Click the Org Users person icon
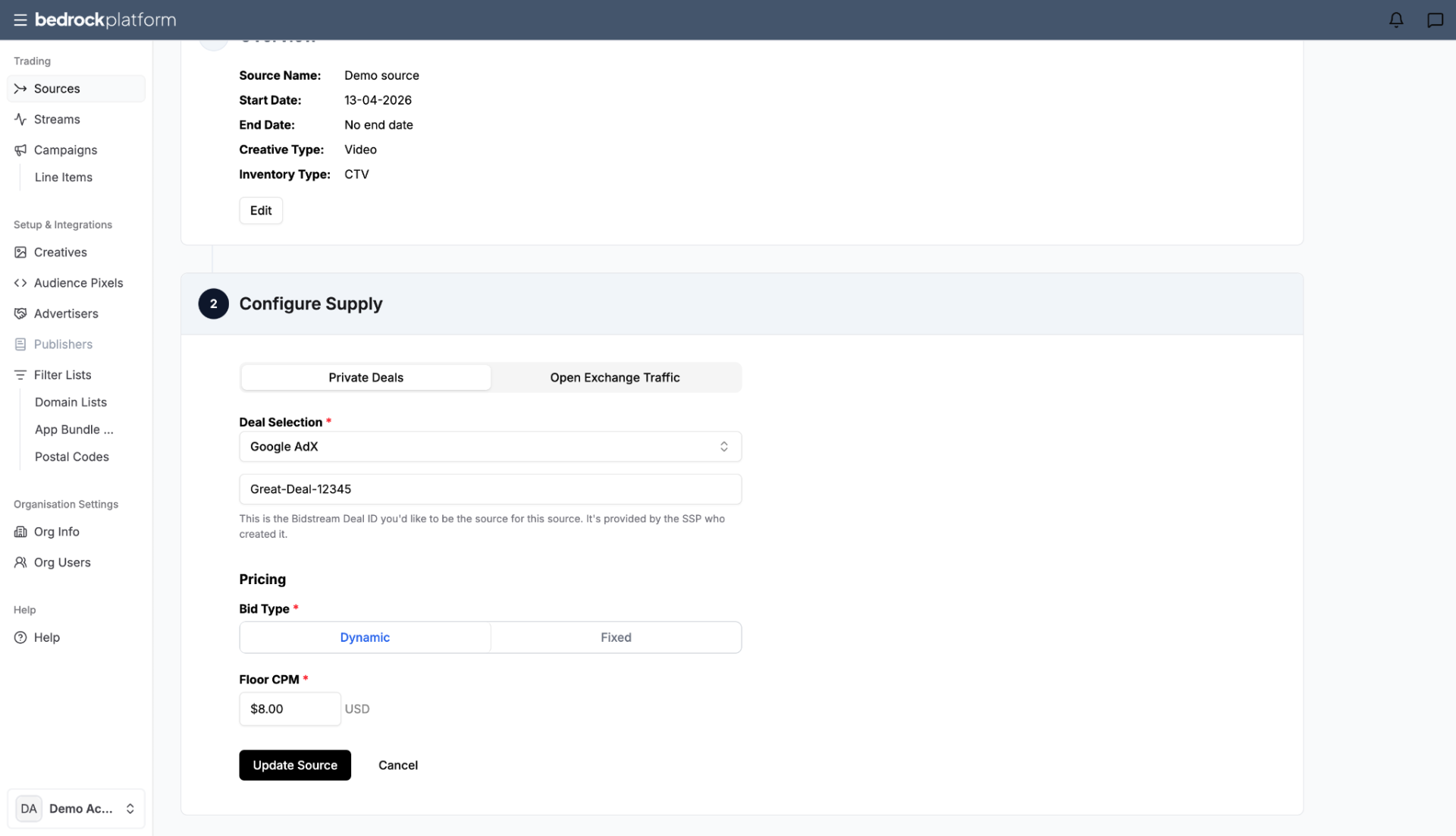Viewport: 1456px width, 836px height. click(20, 562)
